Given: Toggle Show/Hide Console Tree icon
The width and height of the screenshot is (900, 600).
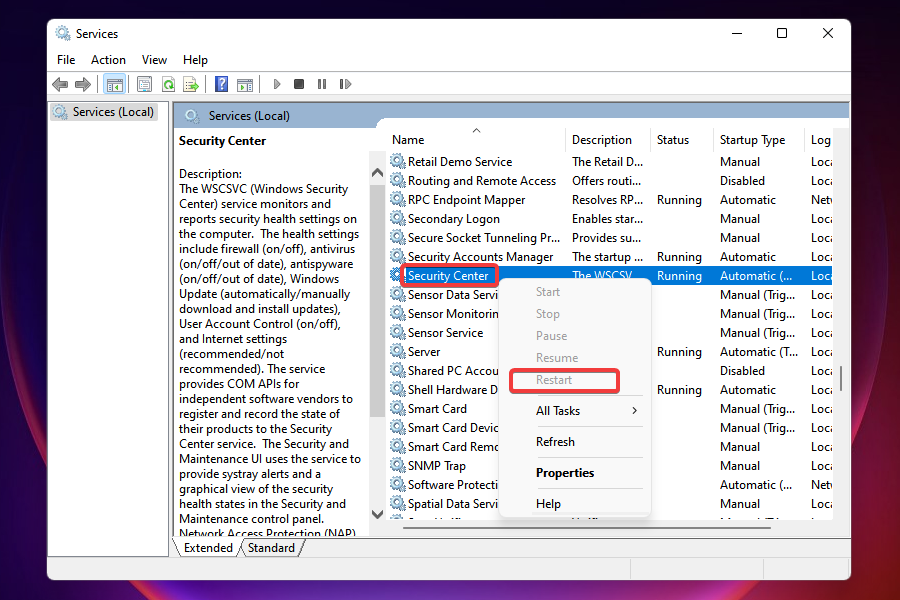Looking at the screenshot, I should pyautogui.click(x=115, y=84).
